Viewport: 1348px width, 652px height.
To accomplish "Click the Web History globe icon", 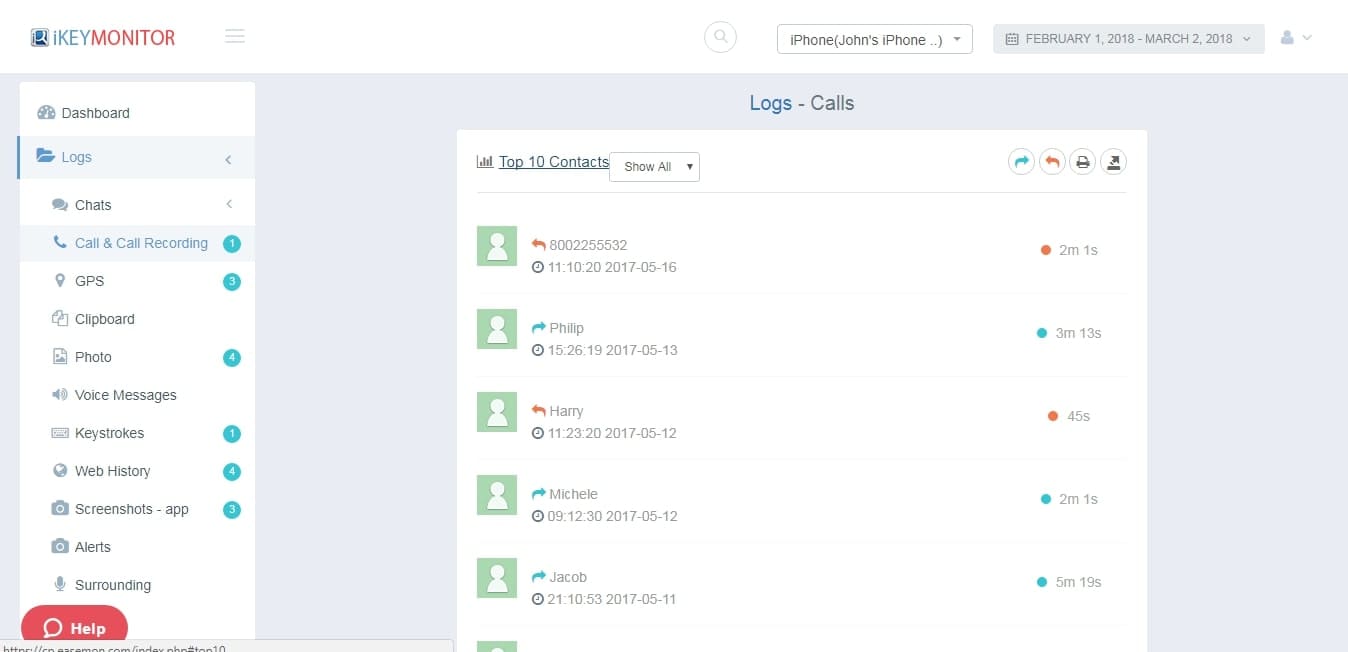I will tap(59, 471).
